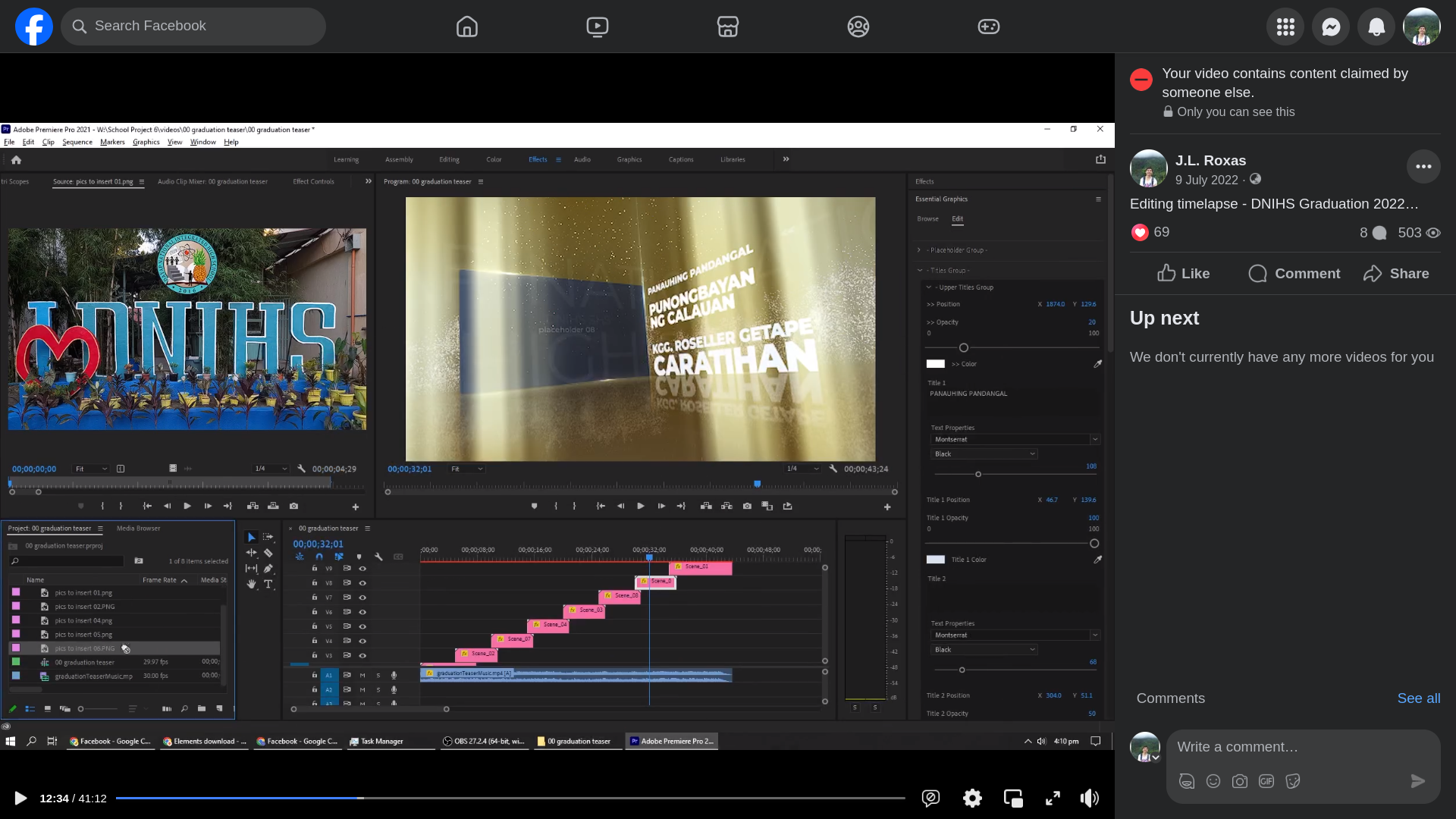Open Title 1 Montserrat font dropdown
The width and height of the screenshot is (1456, 819).
click(x=1015, y=440)
